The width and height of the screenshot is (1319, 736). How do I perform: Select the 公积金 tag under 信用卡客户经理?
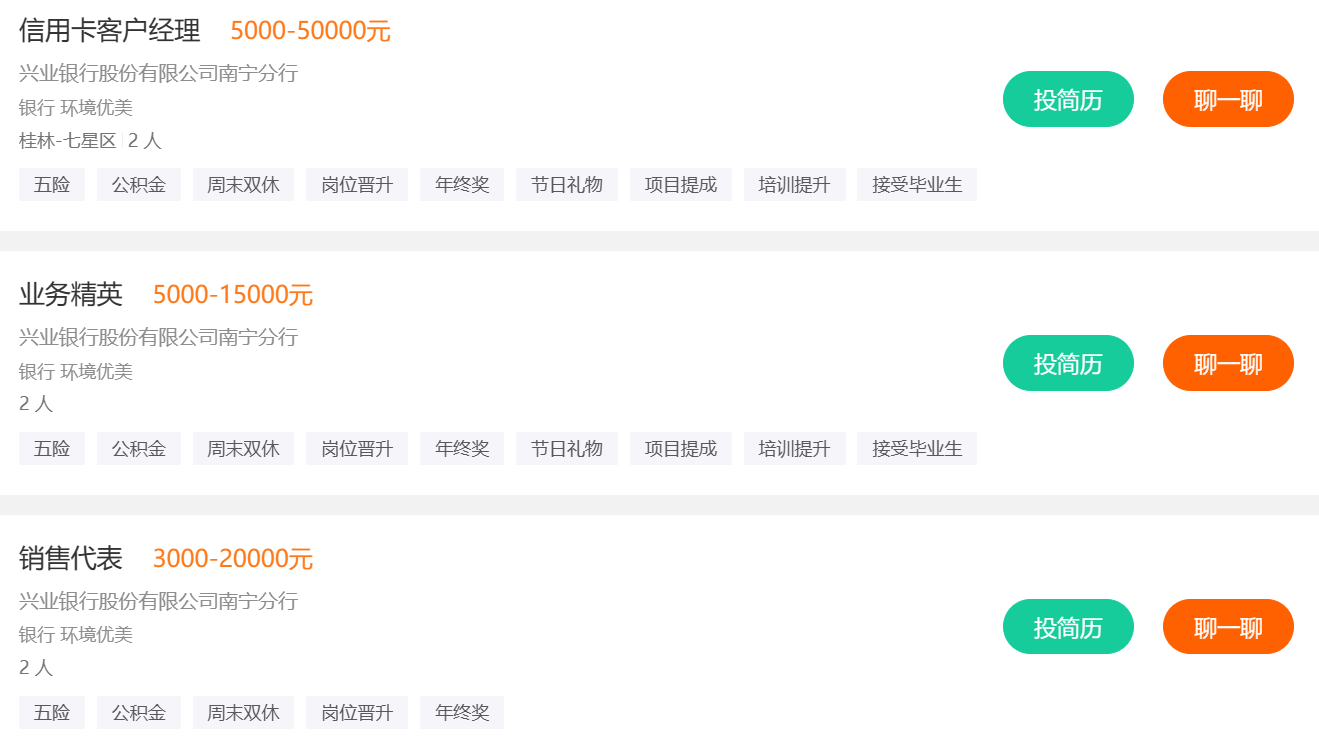coord(138,184)
